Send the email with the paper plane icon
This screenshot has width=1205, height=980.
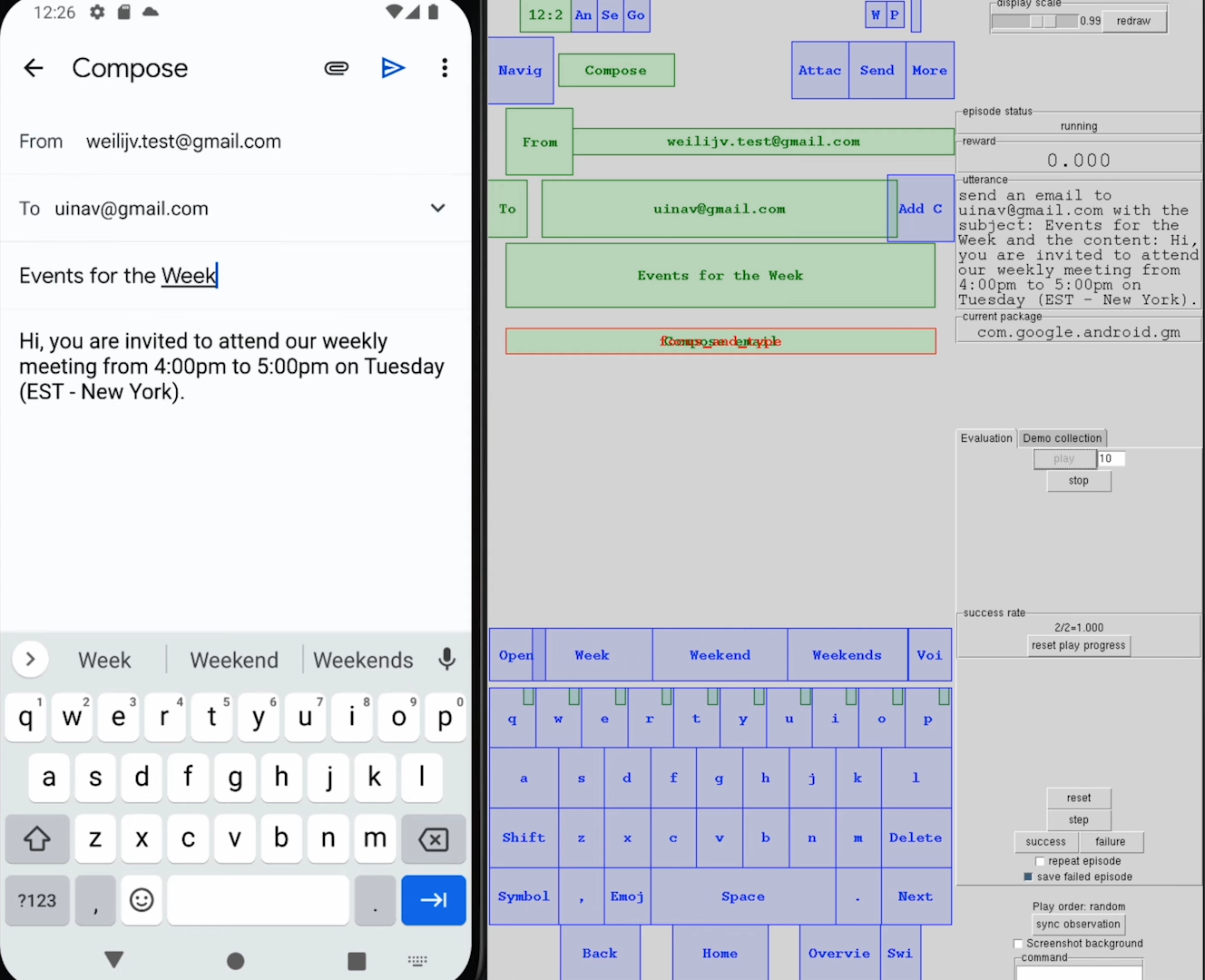[393, 68]
